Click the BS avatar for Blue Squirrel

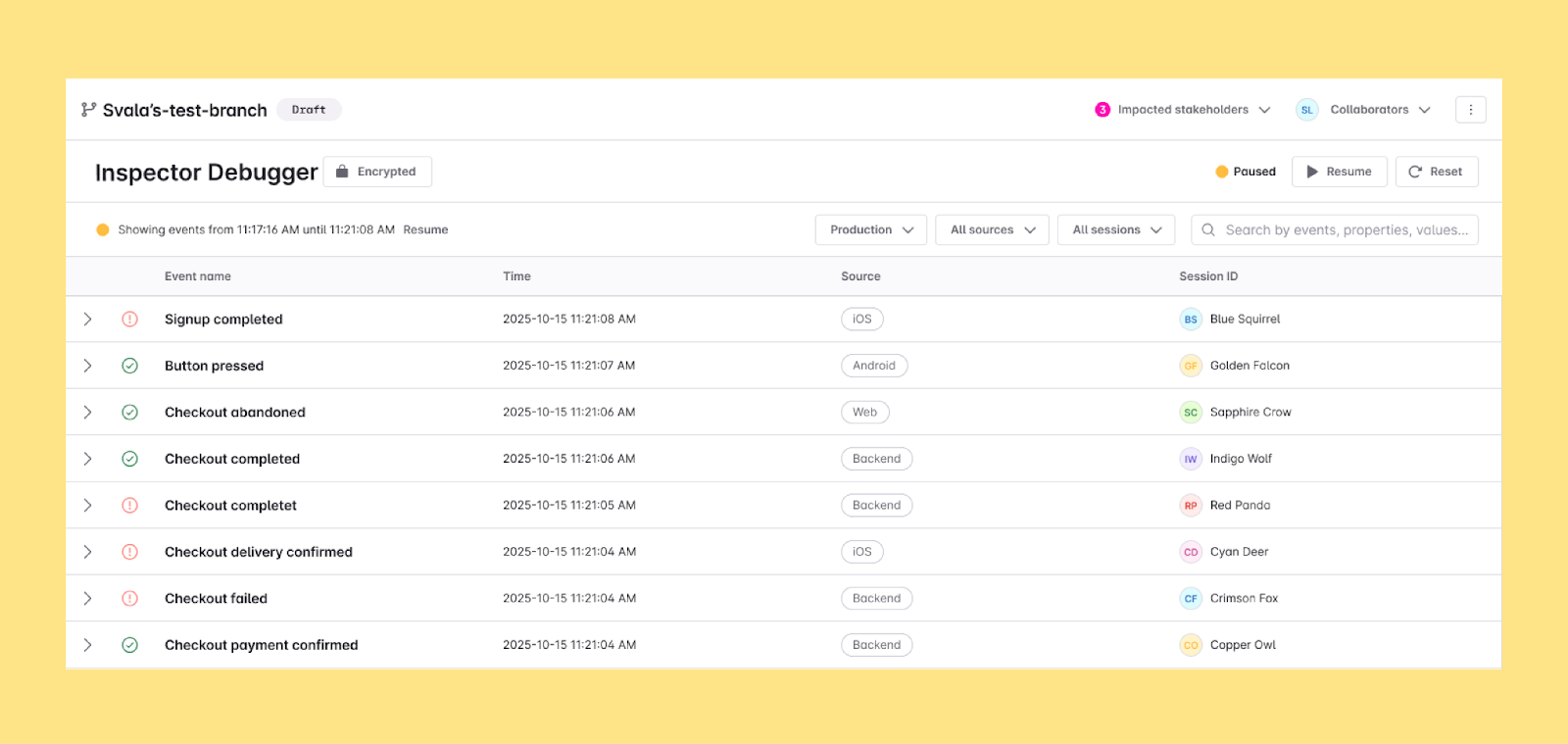[1191, 320]
